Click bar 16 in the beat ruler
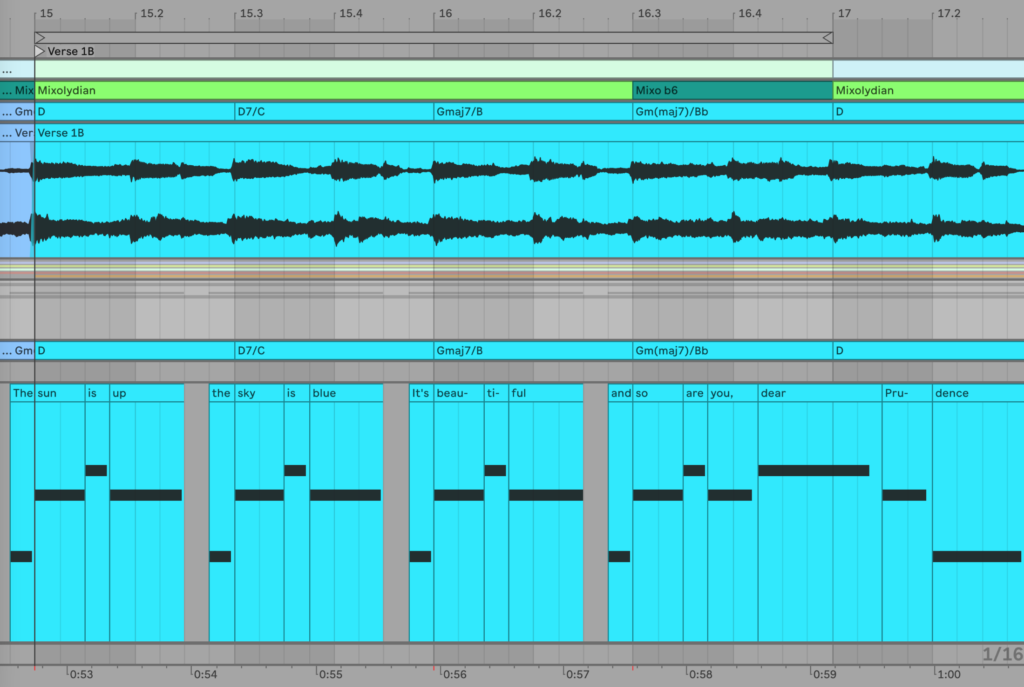The width and height of the screenshot is (1024, 687). pyautogui.click(x=445, y=13)
